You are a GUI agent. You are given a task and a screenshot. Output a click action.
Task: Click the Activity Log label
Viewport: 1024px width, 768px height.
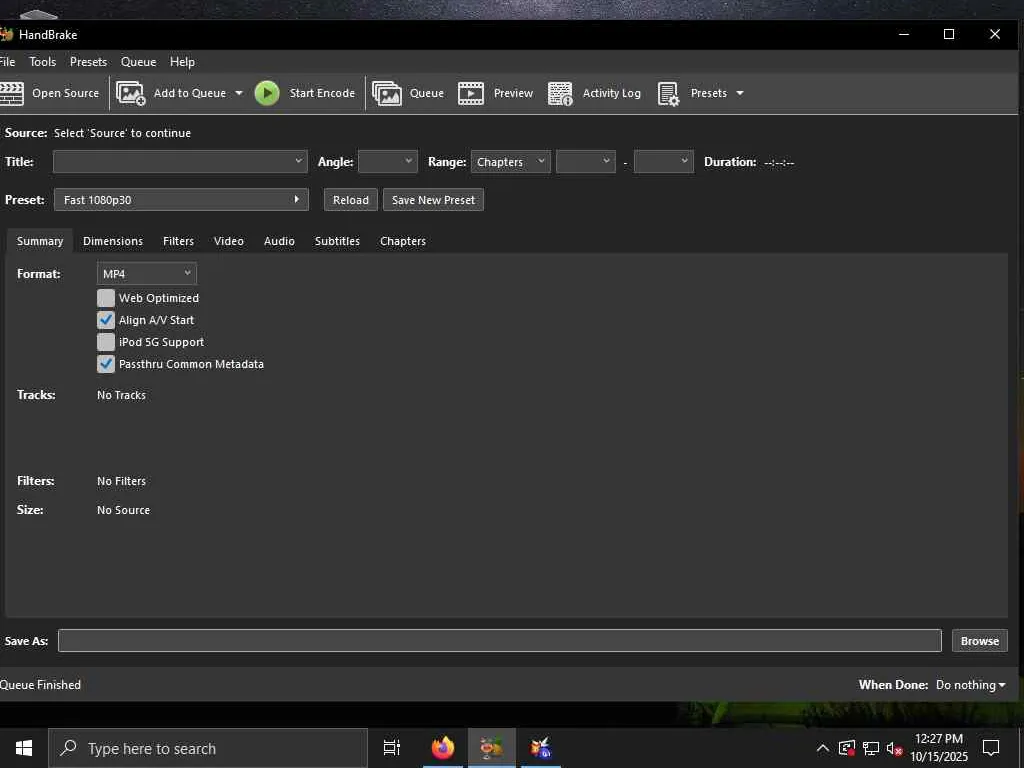coord(612,93)
